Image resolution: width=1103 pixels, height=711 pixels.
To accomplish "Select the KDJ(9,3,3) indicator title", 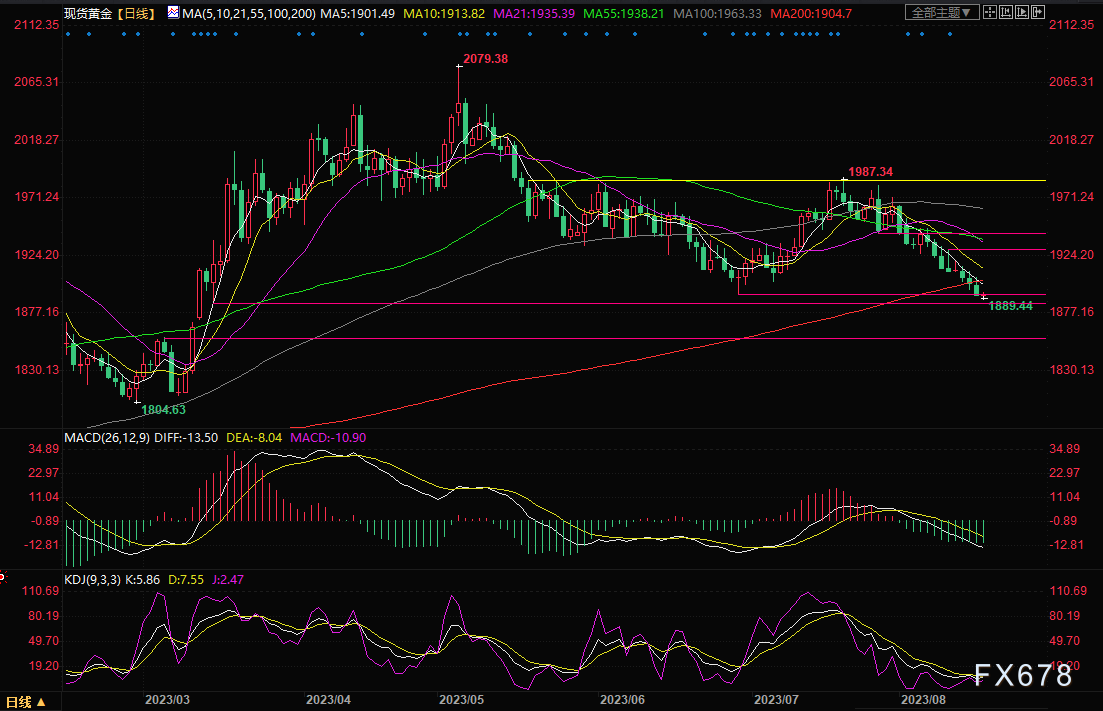I will 93,580.
